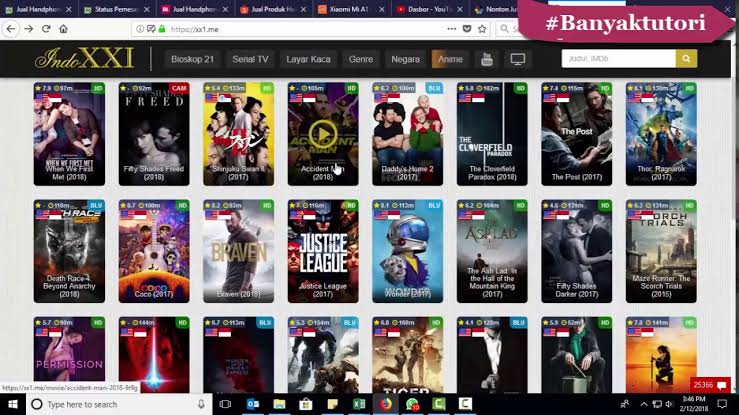This screenshot has width=739, height=415.
Task: Open Microsoft Store from the taskbar
Action: 305,404
